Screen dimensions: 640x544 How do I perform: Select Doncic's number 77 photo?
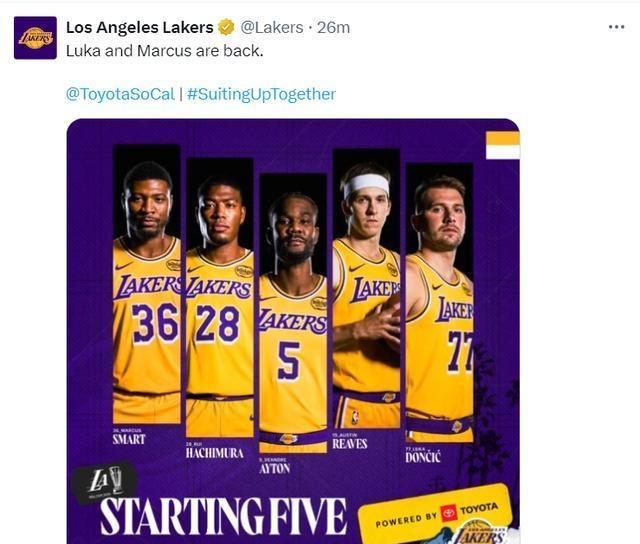pyautogui.click(x=440, y=300)
